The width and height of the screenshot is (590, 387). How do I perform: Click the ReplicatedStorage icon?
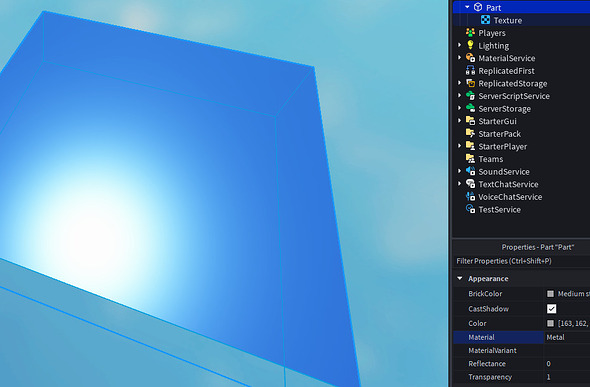click(x=470, y=83)
